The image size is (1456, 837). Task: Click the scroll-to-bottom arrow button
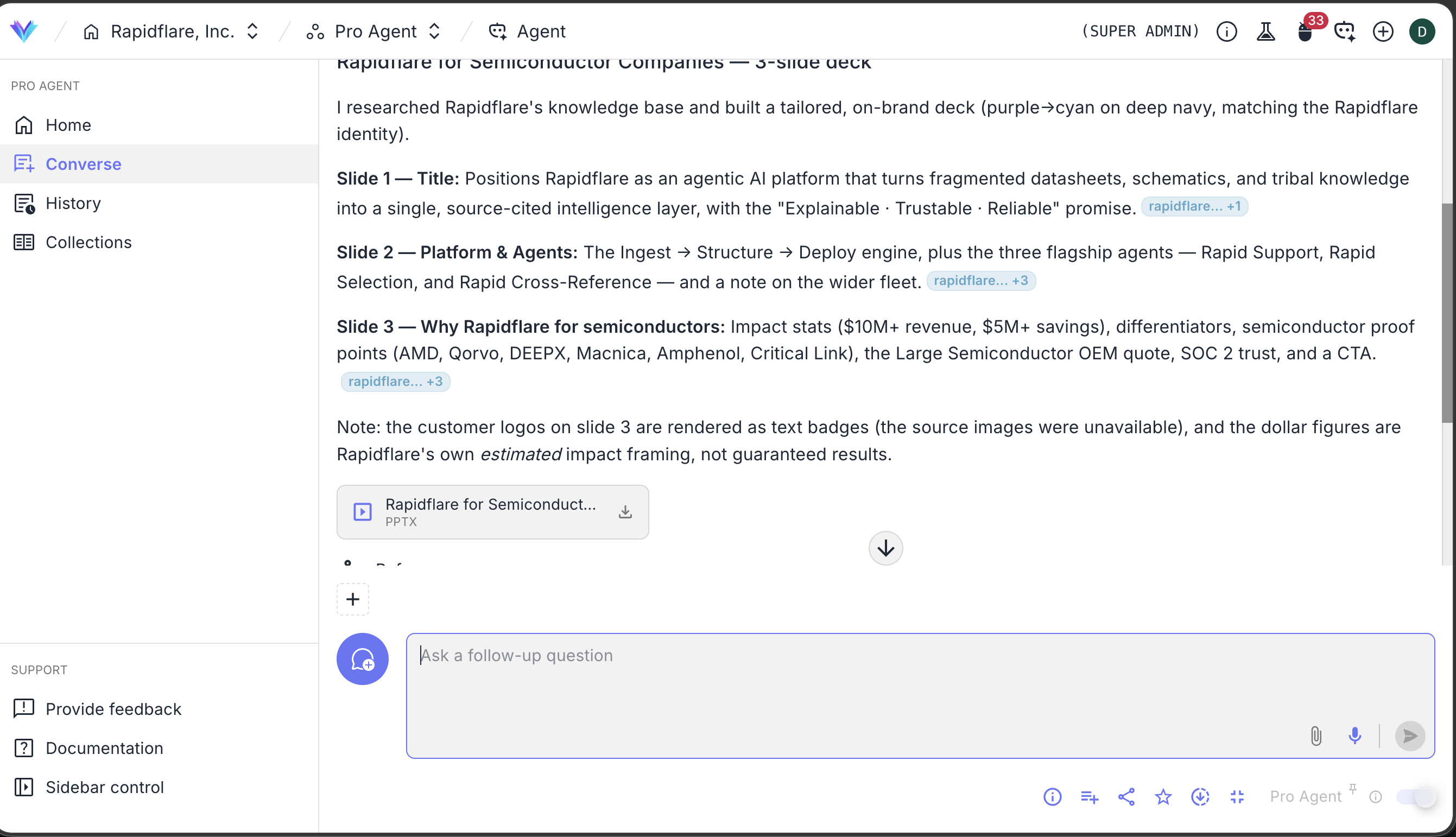tap(886, 548)
